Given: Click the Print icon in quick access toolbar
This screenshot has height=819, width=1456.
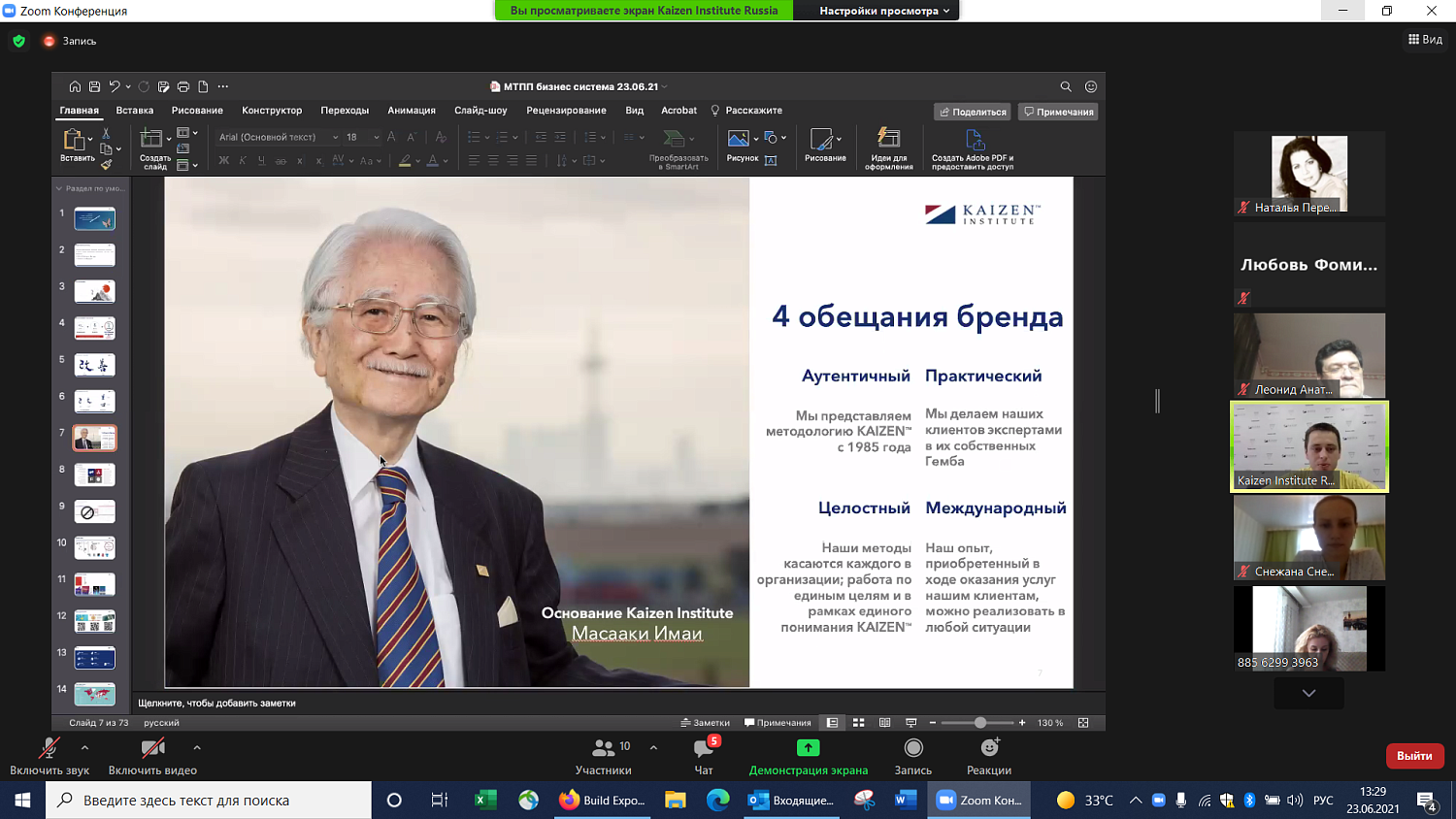Looking at the screenshot, I should pyautogui.click(x=182, y=86).
